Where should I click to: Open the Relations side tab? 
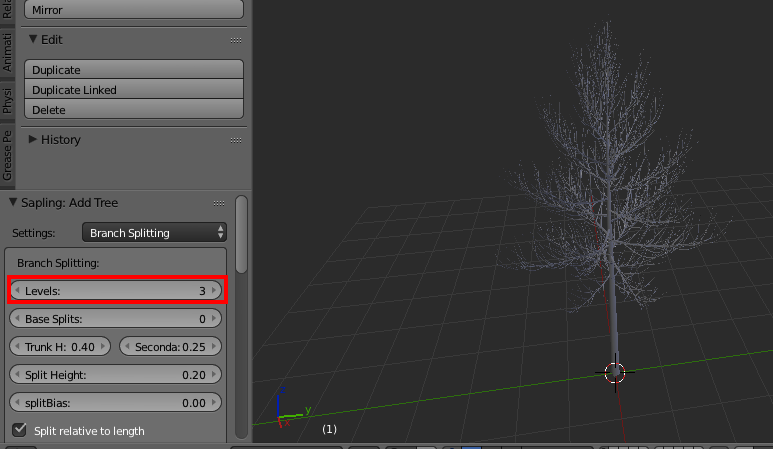click(x=7, y=10)
